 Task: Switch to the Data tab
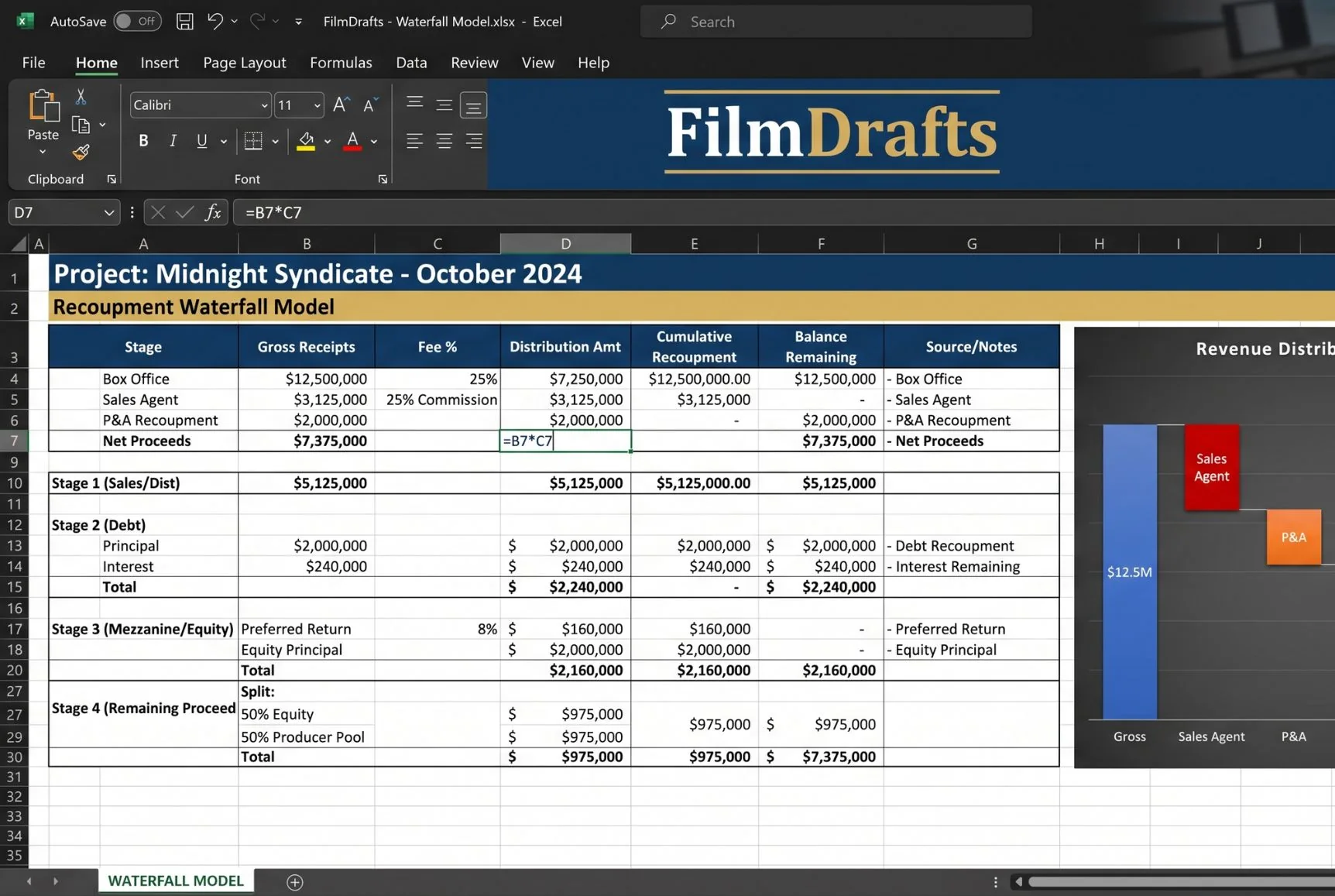(411, 63)
